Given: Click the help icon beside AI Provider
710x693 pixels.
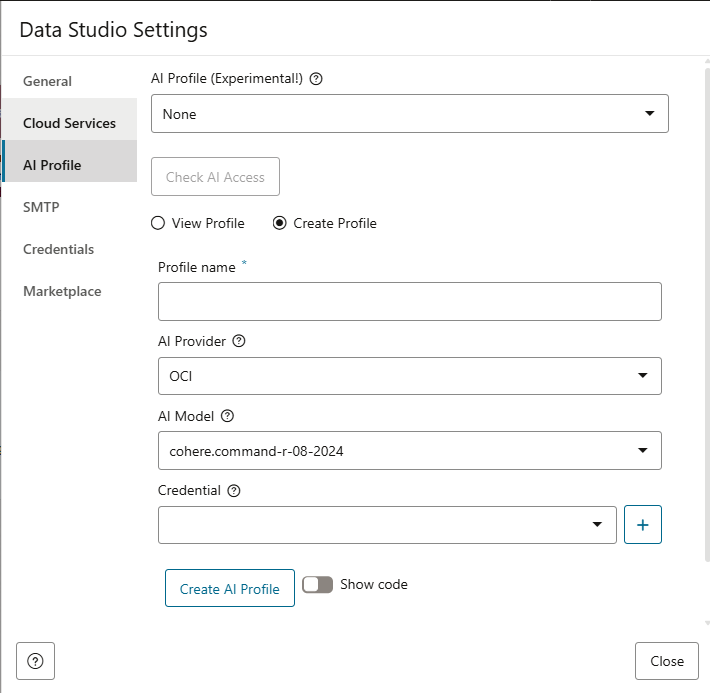Looking at the screenshot, I should pos(239,341).
